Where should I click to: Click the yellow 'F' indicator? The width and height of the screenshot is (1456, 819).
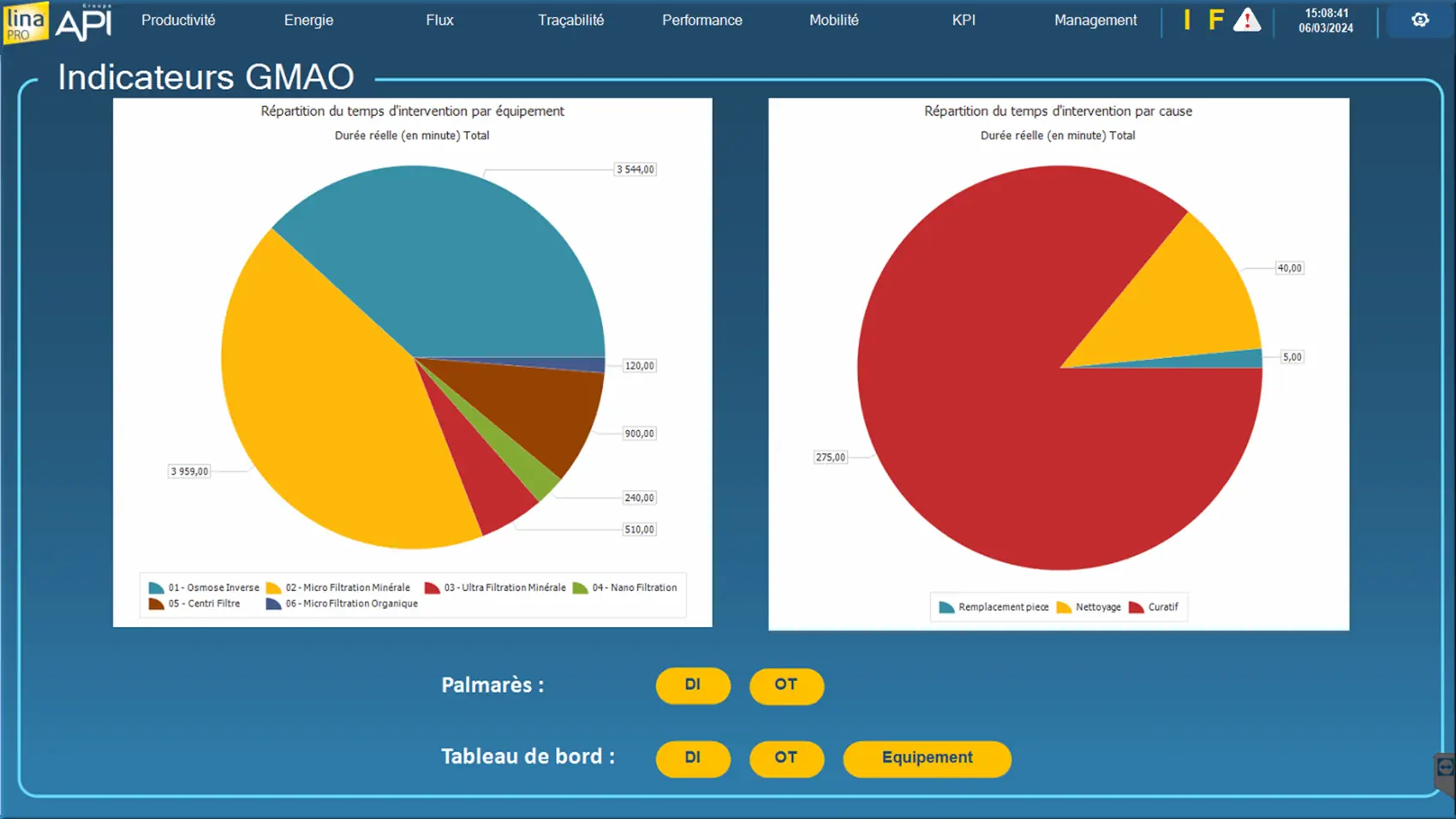tap(1215, 20)
